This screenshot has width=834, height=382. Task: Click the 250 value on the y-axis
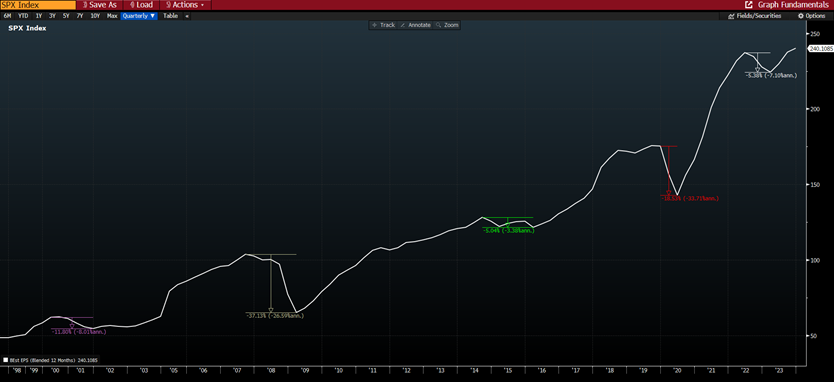coord(814,34)
